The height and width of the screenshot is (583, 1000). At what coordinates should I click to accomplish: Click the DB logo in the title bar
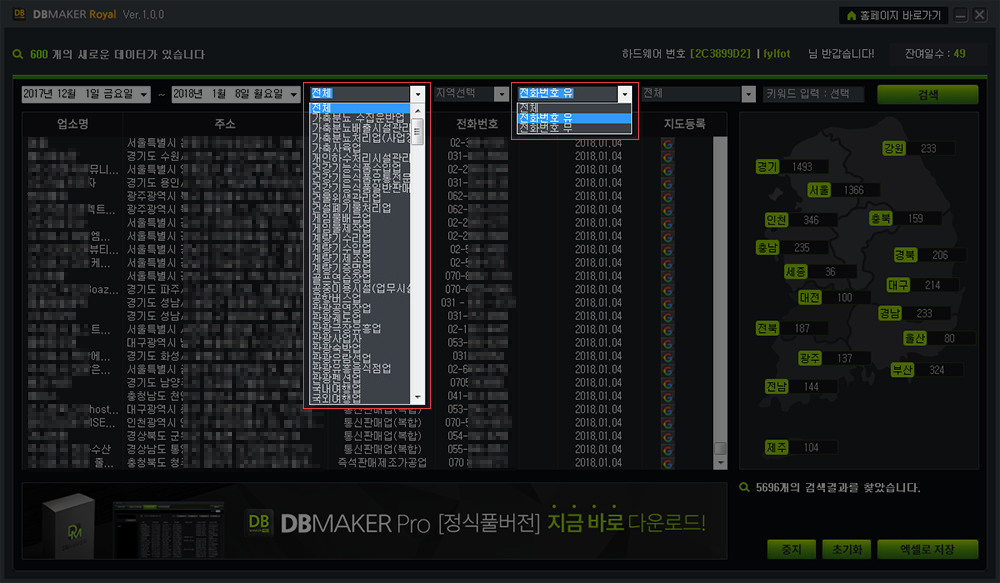(x=19, y=14)
